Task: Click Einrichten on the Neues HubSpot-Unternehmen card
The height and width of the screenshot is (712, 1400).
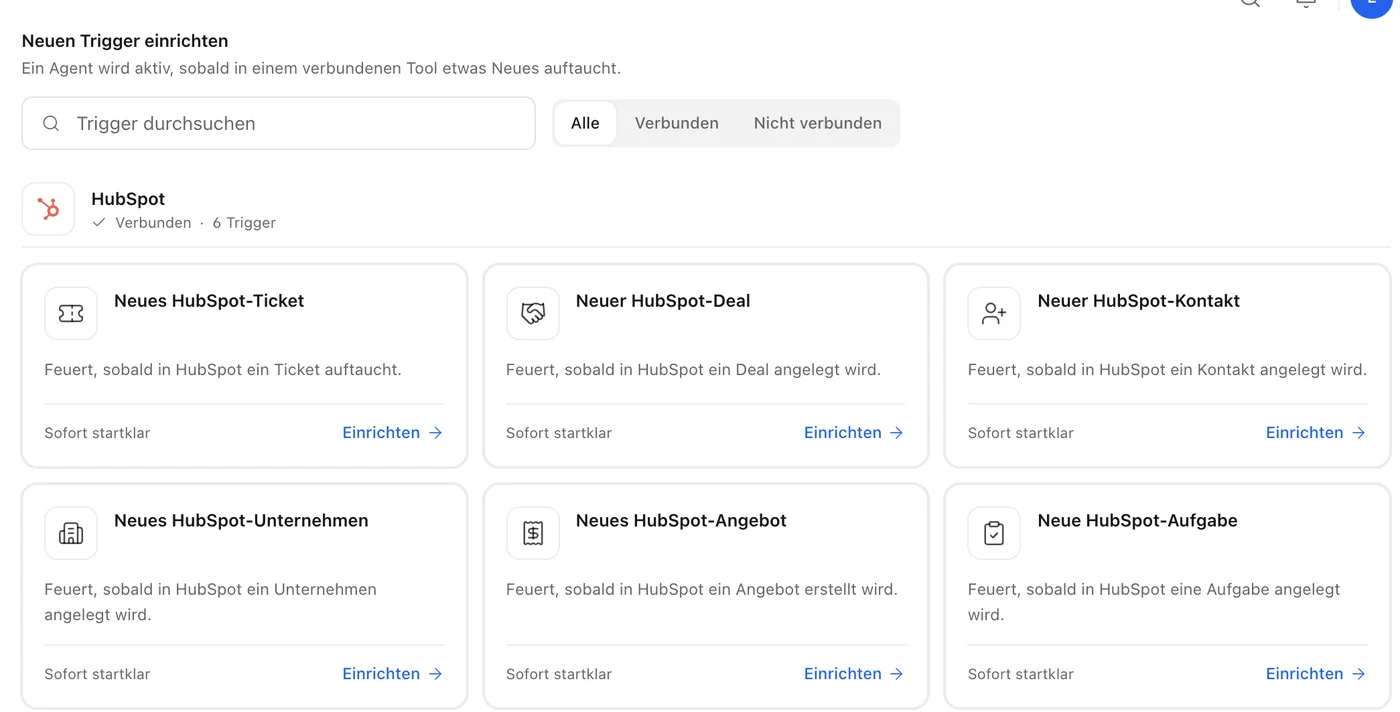Action: click(x=392, y=674)
